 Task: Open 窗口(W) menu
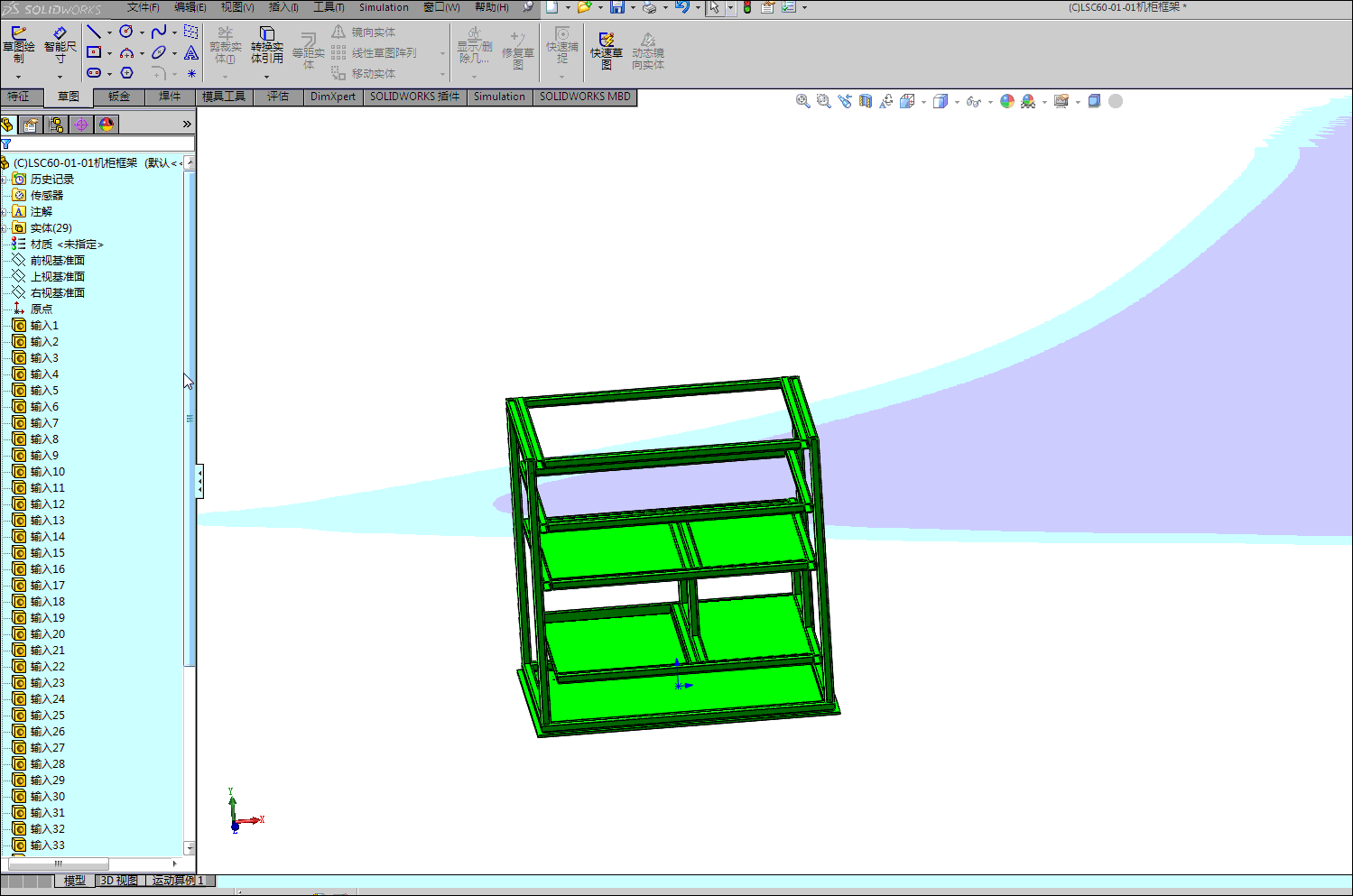(441, 7)
